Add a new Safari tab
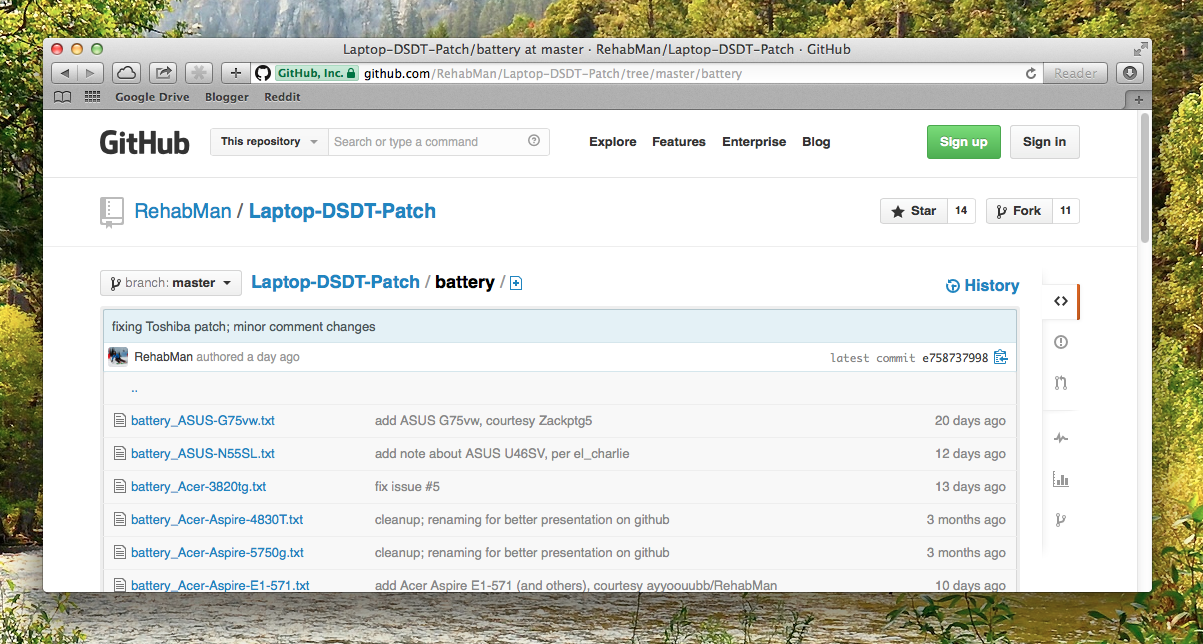Viewport: 1203px width, 644px height. (1138, 99)
